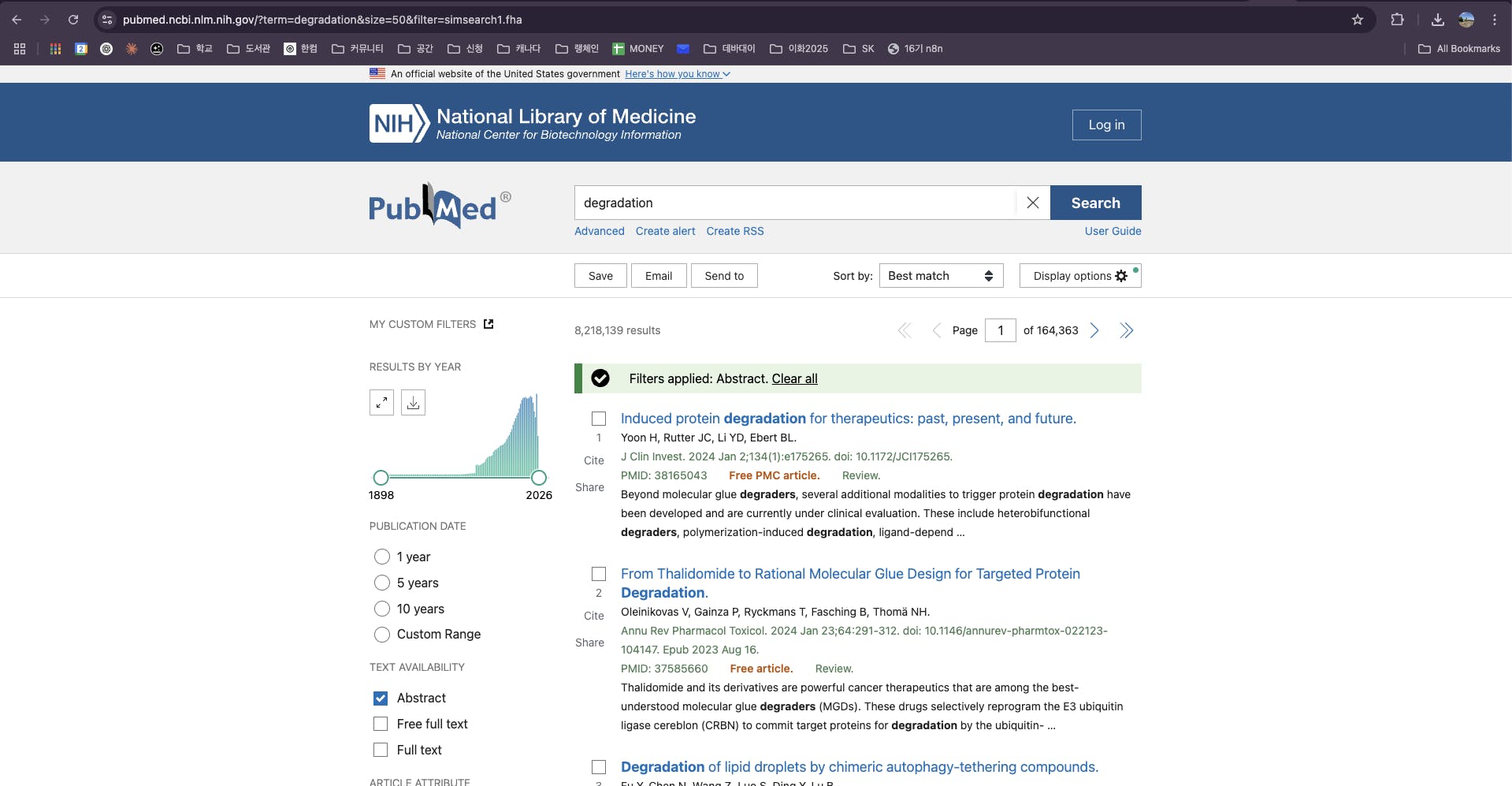Open the MONEY bookmark
This screenshot has height=786, width=1512.
[638, 49]
